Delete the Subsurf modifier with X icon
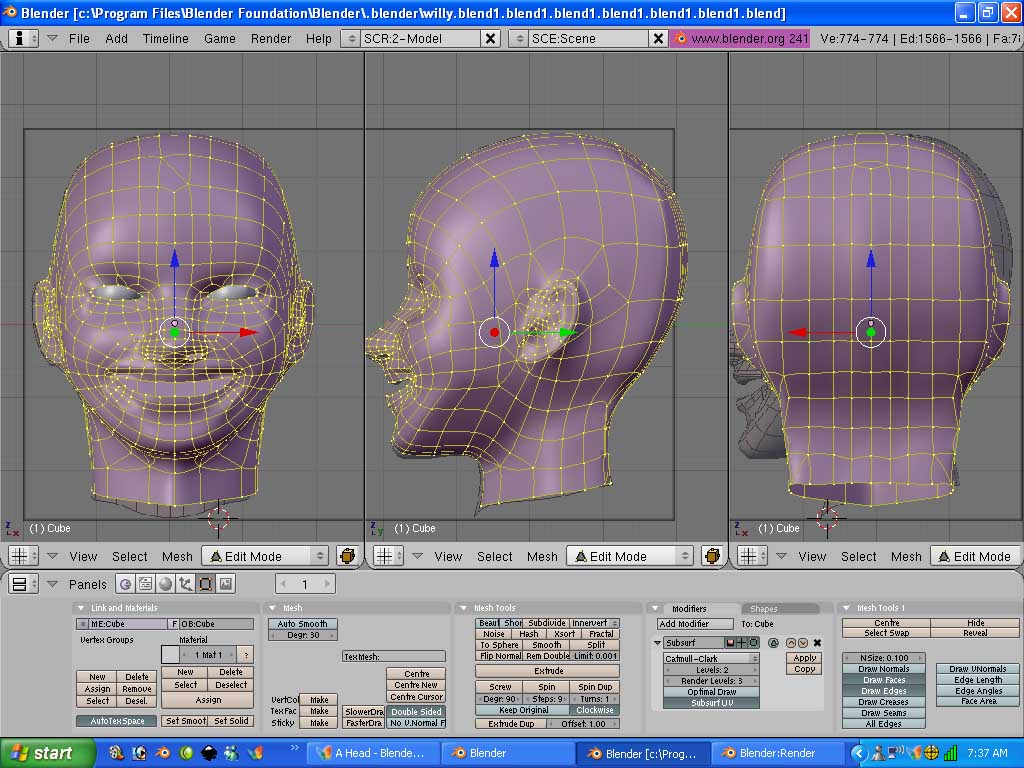 [x=817, y=643]
